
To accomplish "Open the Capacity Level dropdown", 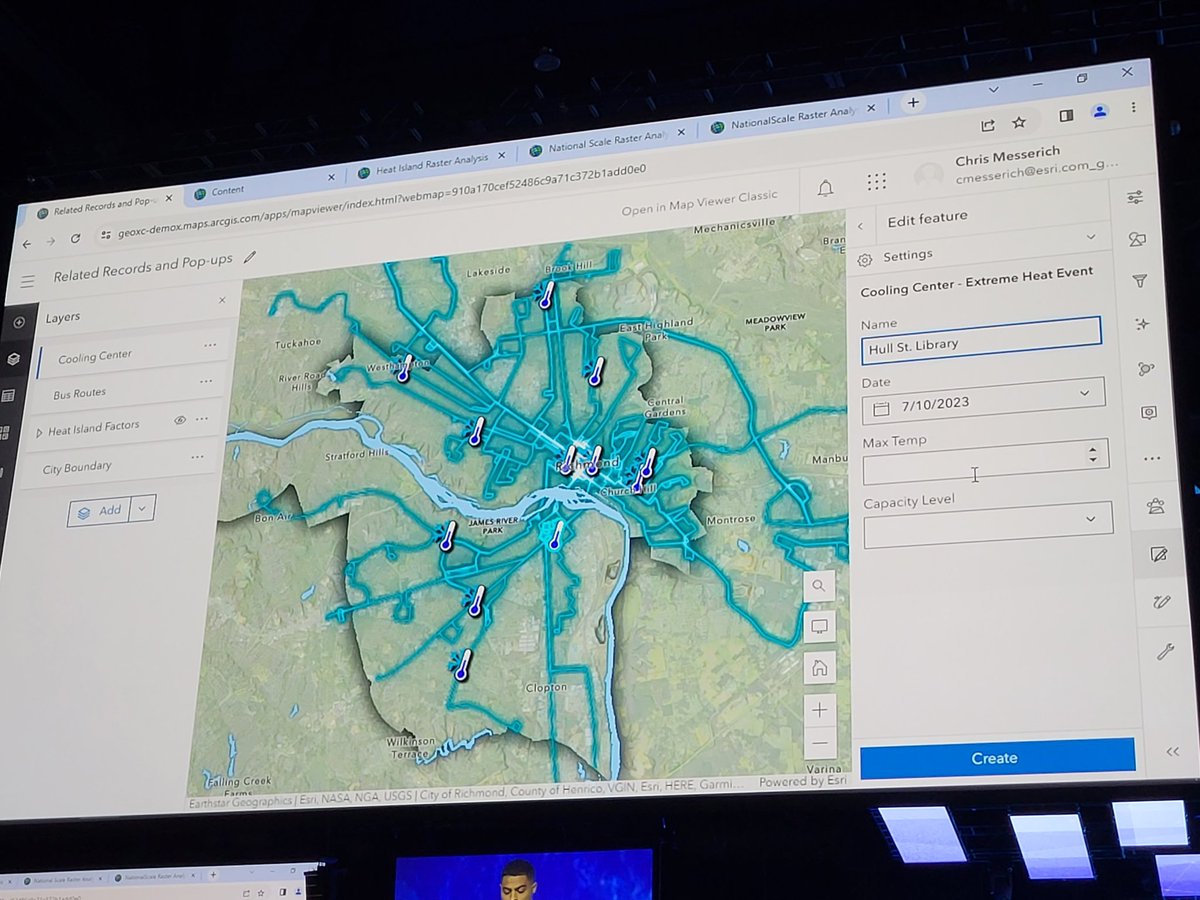I will coord(1090,518).
